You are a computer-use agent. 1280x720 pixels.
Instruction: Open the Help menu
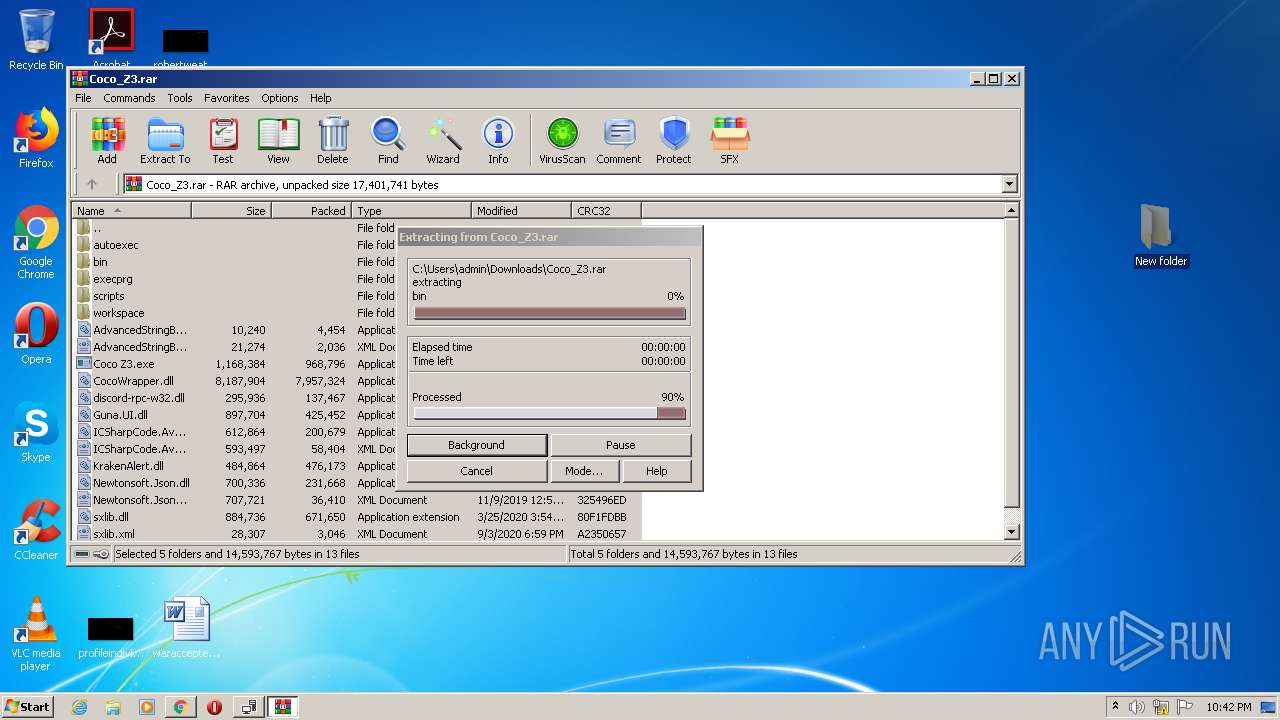pos(320,98)
